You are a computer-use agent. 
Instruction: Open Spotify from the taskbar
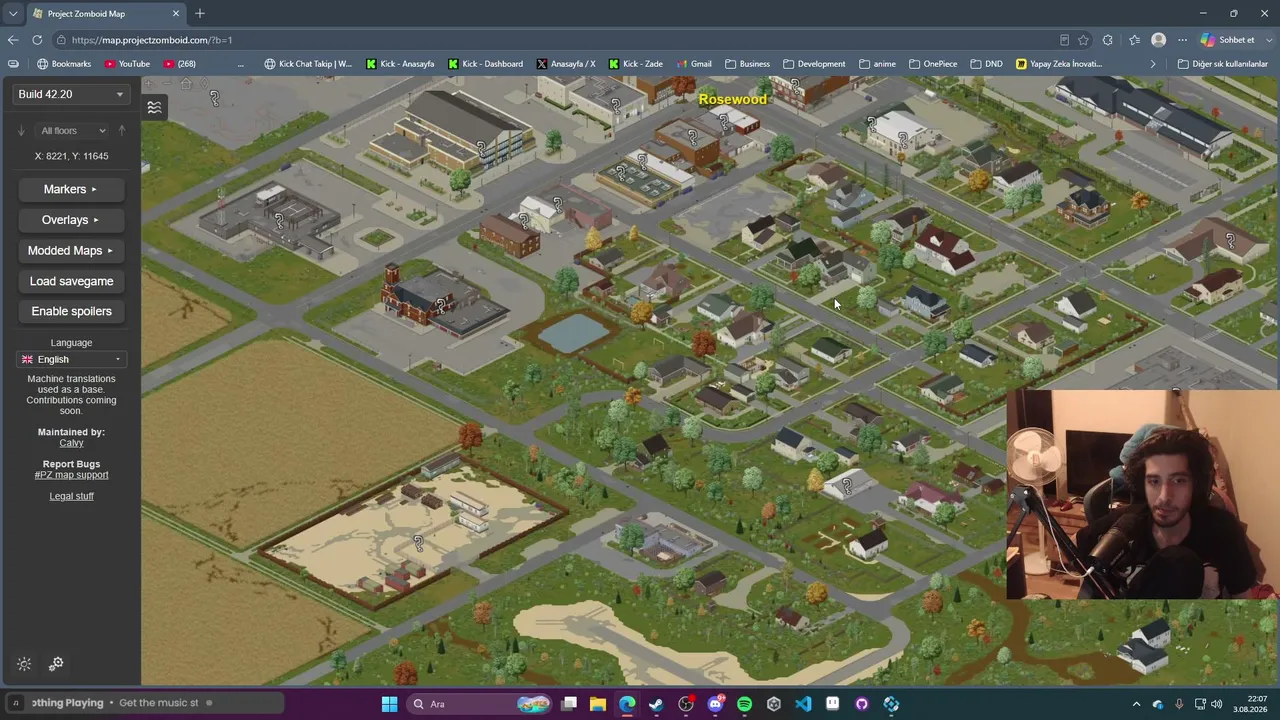pyautogui.click(x=744, y=704)
